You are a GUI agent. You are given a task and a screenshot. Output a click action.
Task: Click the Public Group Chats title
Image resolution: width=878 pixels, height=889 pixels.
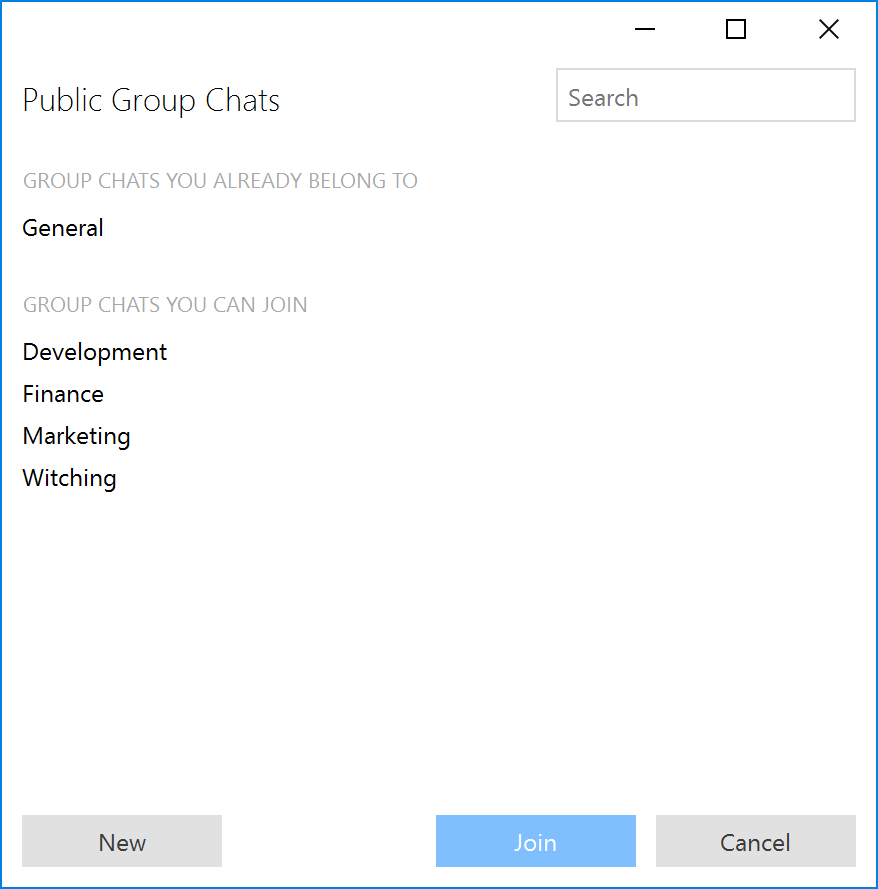pyautogui.click(x=151, y=100)
